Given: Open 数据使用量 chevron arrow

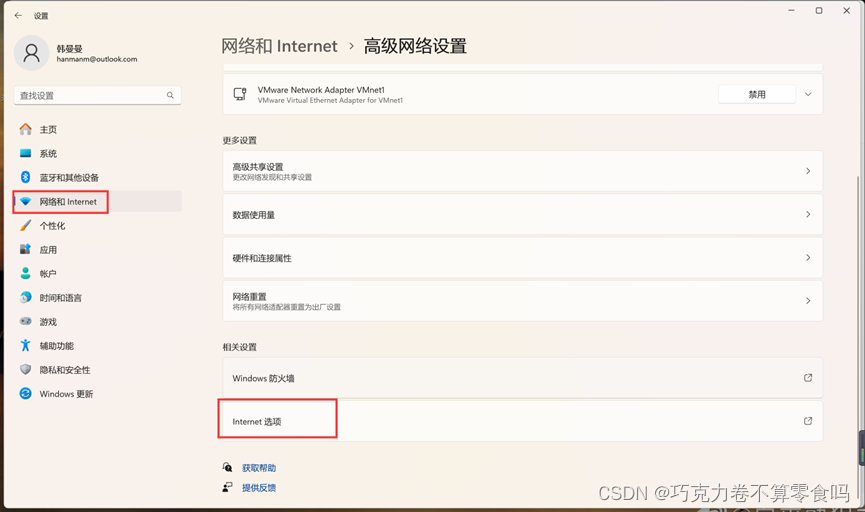Looking at the screenshot, I should (808, 214).
